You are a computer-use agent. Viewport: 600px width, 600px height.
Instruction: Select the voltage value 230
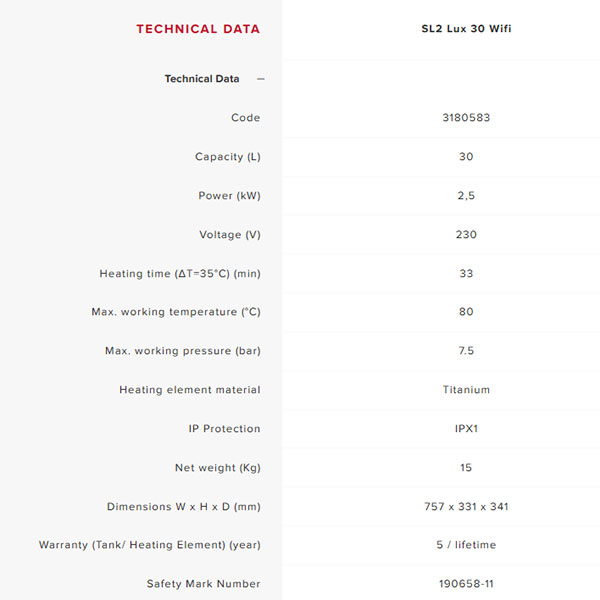pyautogui.click(x=466, y=235)
